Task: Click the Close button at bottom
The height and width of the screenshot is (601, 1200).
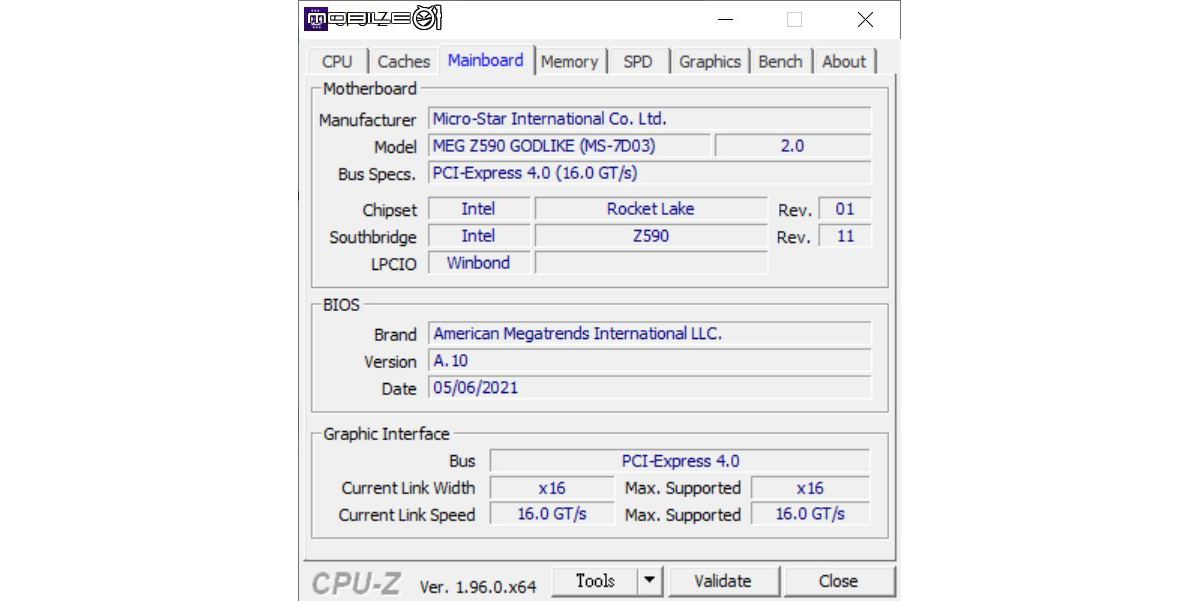Action: [x=838, y=581]
